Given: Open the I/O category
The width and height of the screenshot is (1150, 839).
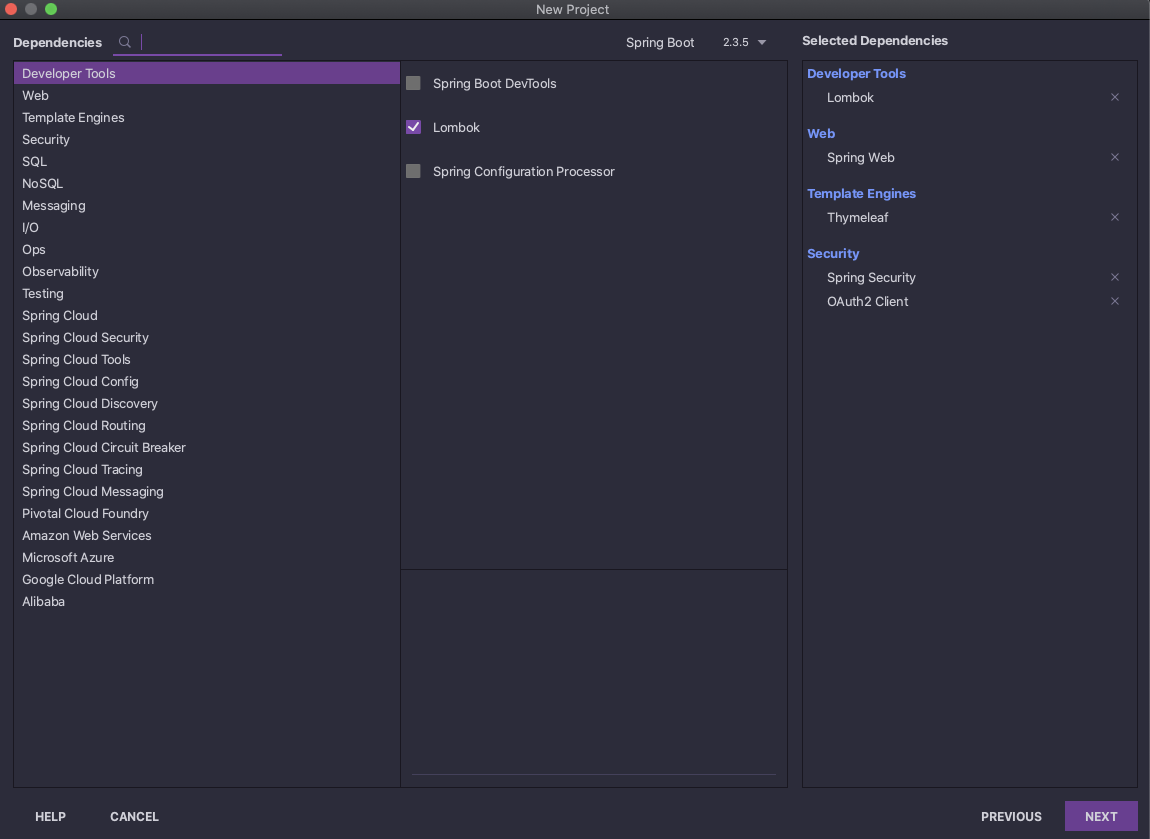Looking at the screenshot, I should click(x=207, y=227).
